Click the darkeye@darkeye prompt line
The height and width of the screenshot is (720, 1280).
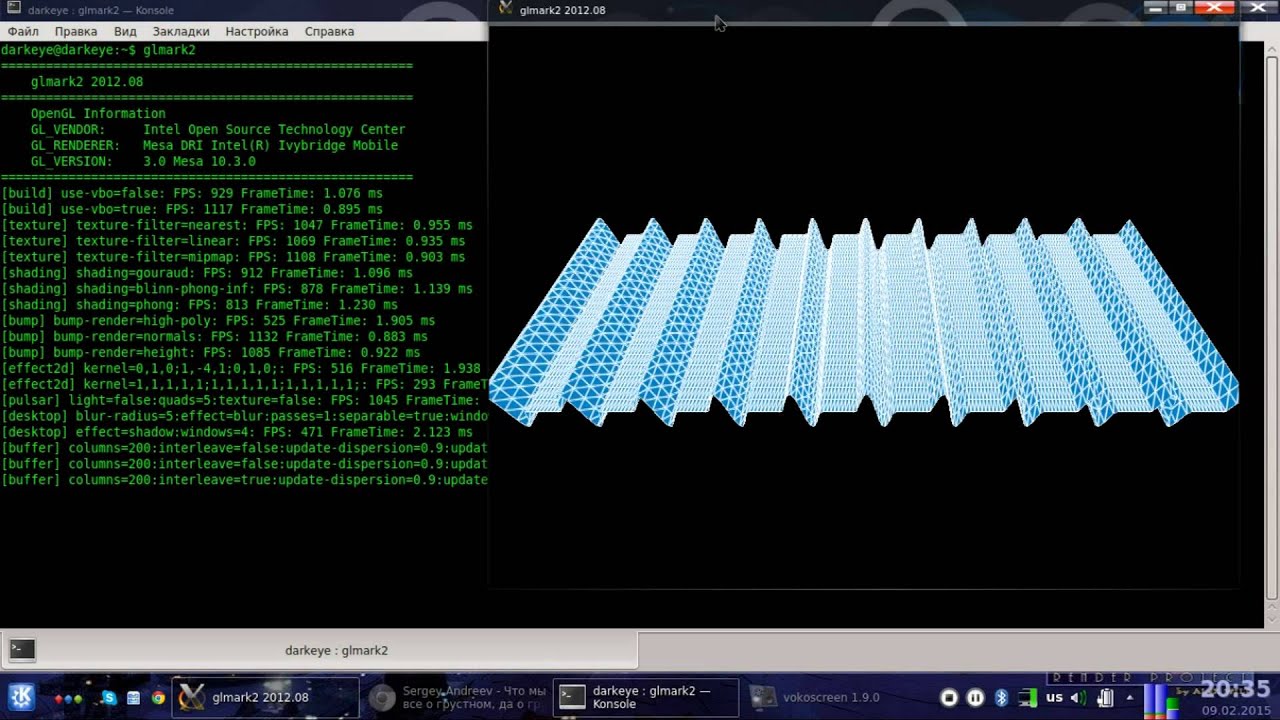[x=98, y=49]
